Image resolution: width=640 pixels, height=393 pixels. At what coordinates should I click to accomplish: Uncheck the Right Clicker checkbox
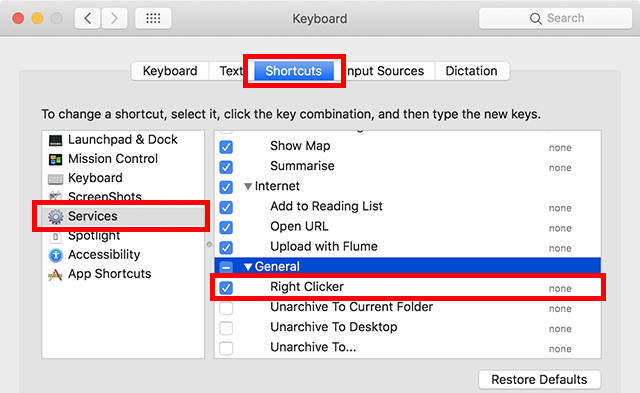(226, 288)
